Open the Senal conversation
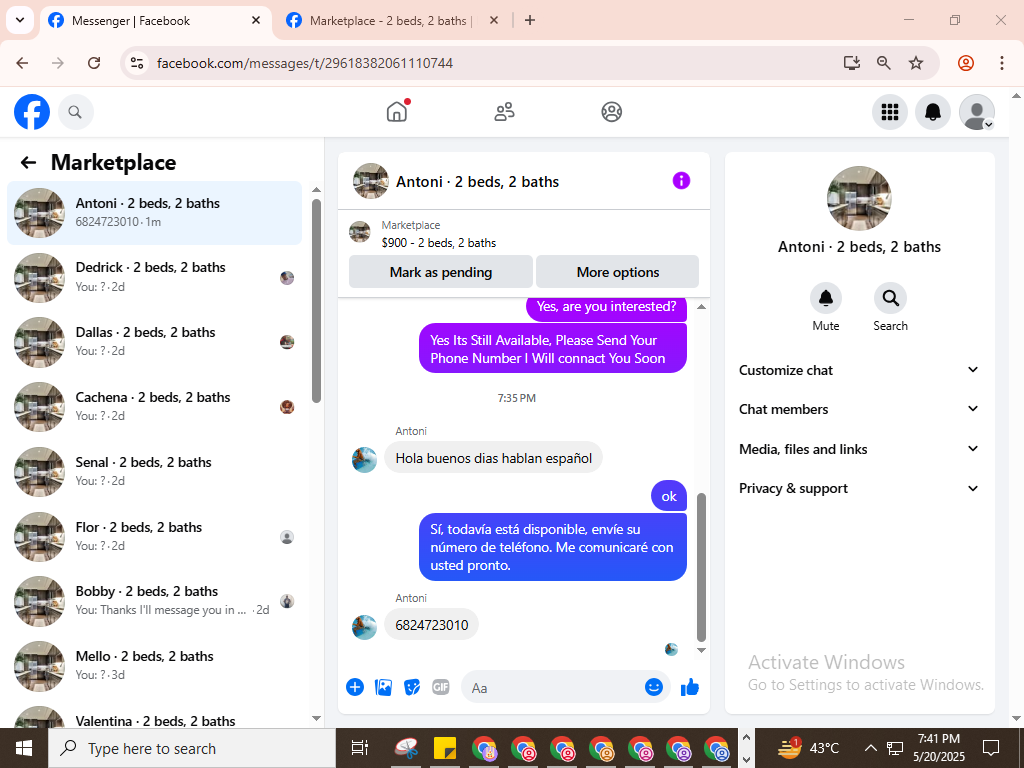1024x768 pixels. coord(154,472)
